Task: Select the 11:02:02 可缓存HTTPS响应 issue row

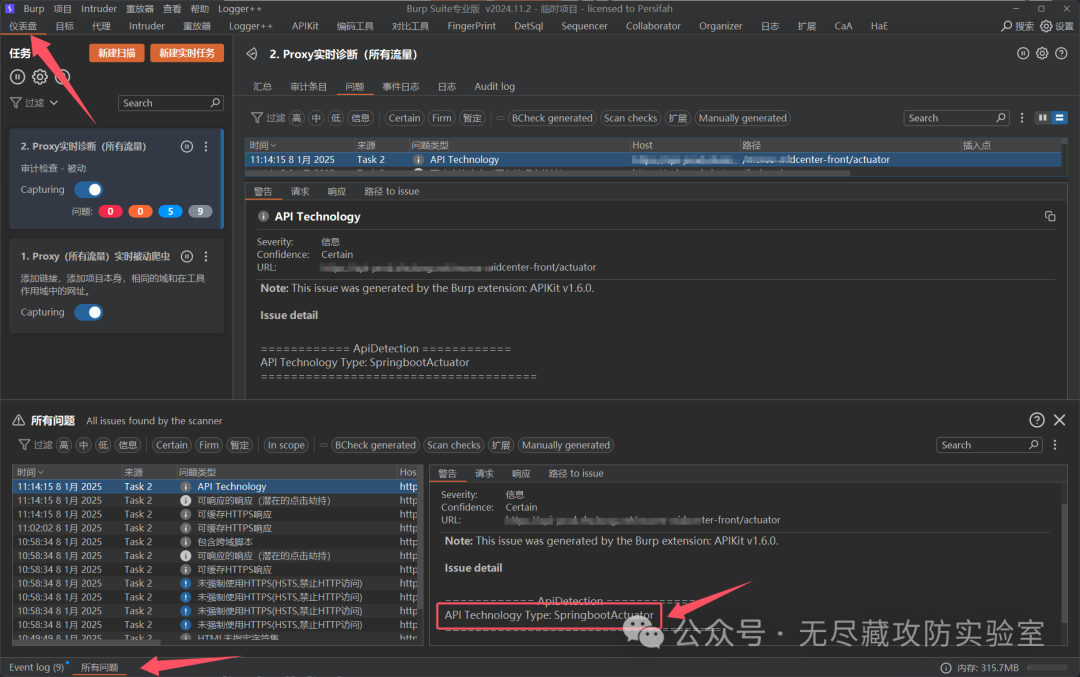Action: 215,528
